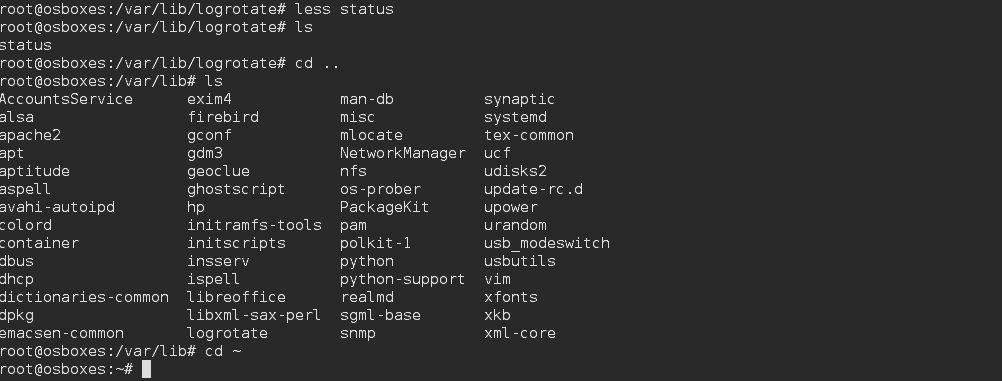The height and width of the screenshot is (381, 1002).
Task: Click the 'cd ..' command text
Action: click(x=317, y=63)
